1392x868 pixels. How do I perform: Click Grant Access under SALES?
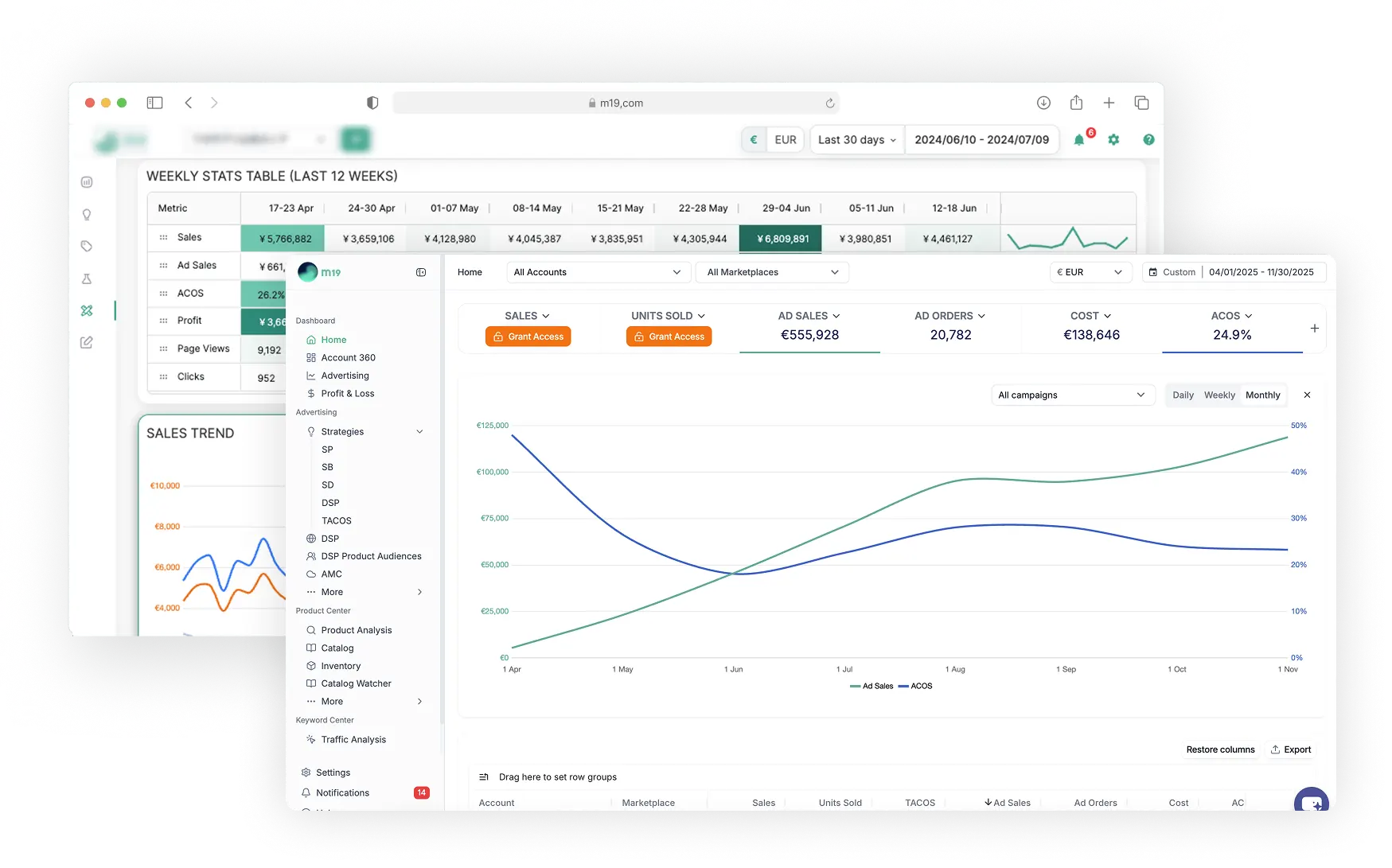click(528, 337)
